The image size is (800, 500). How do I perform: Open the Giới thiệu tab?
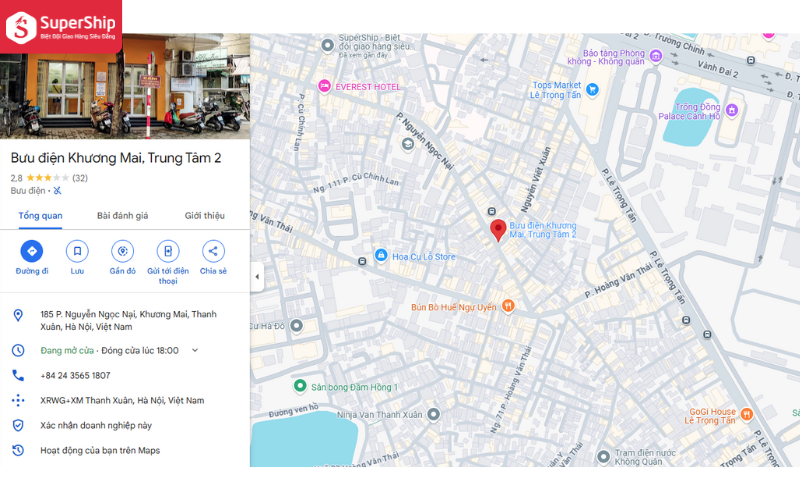pos(205,215)
